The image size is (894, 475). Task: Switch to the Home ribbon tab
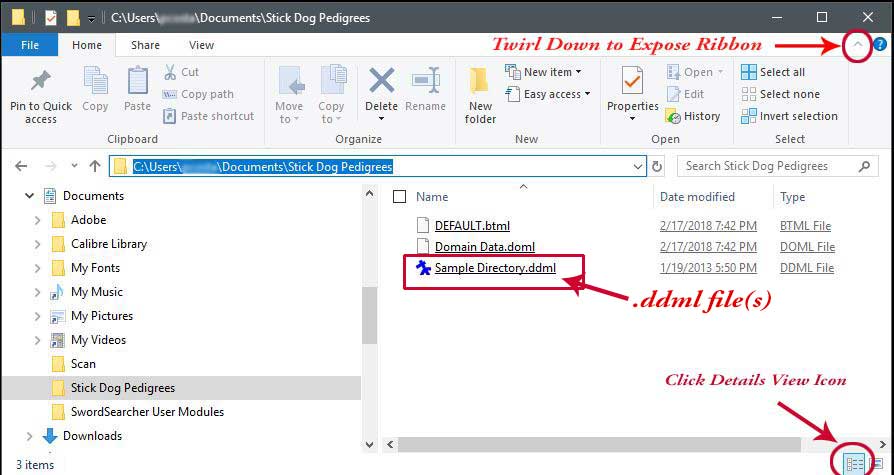87,44
